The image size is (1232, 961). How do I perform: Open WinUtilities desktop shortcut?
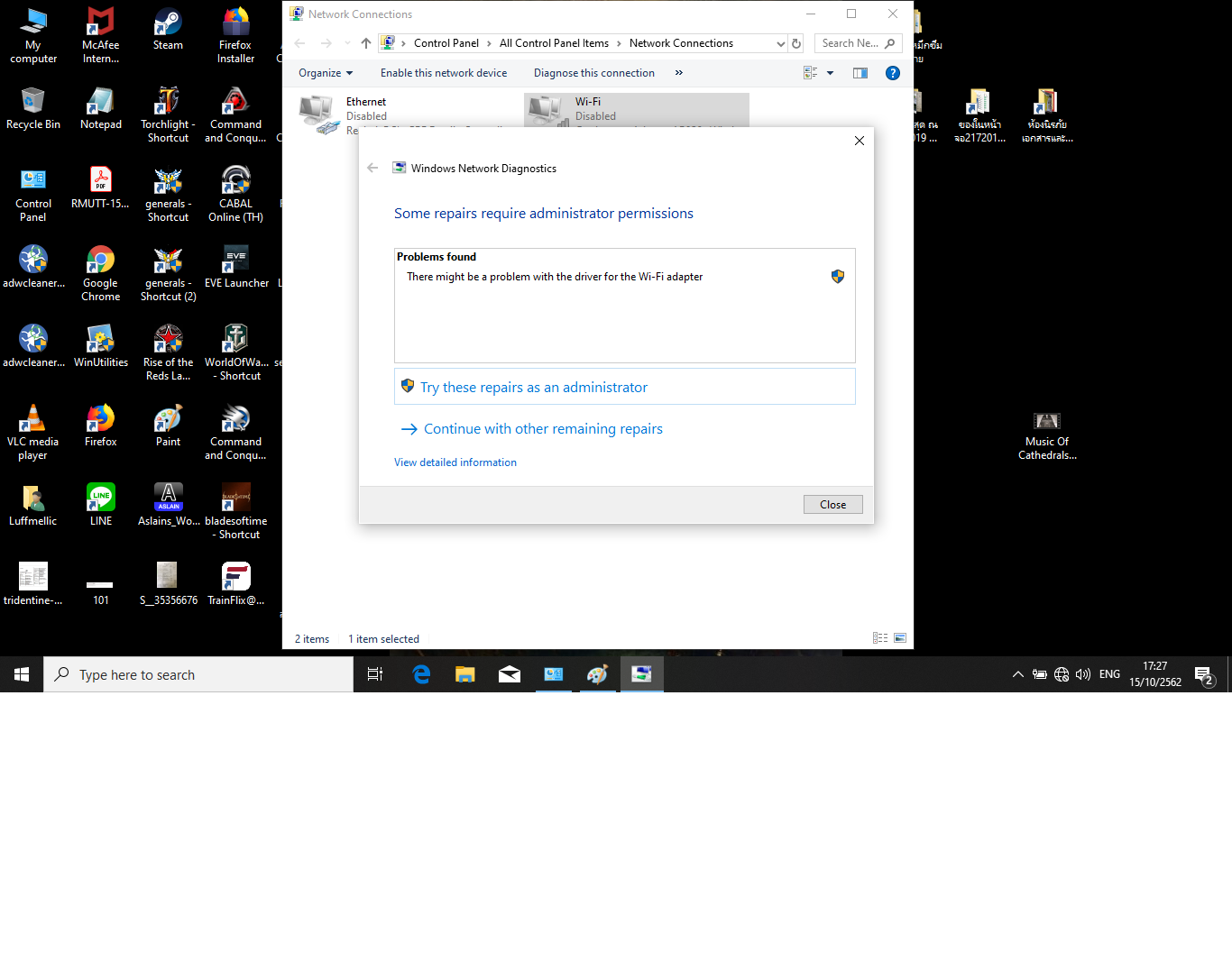(x=101, y=347)
